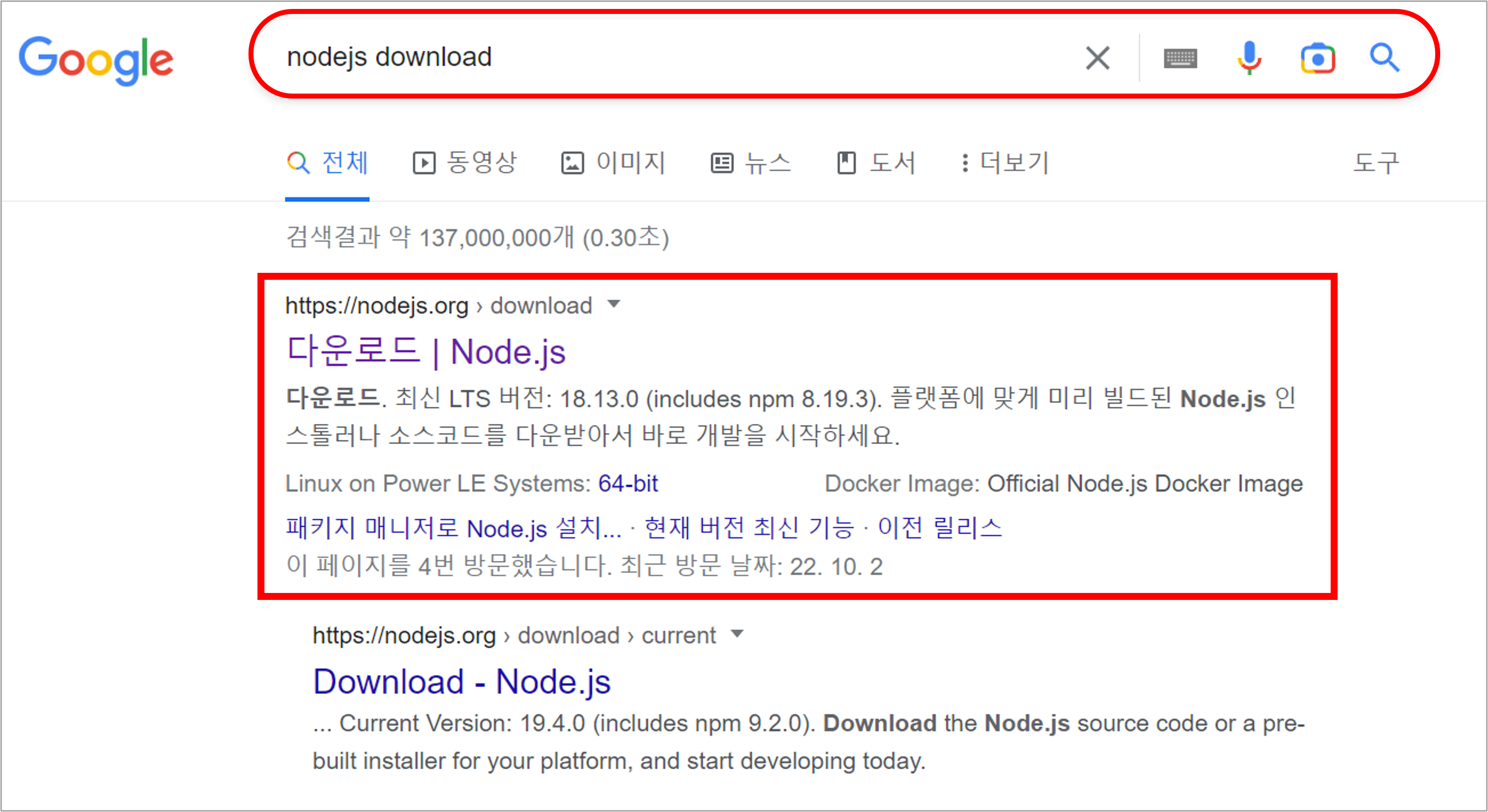Clear the search query with X
The width and height of the screenshot is (1488, 812).
tap(1097, 58)
